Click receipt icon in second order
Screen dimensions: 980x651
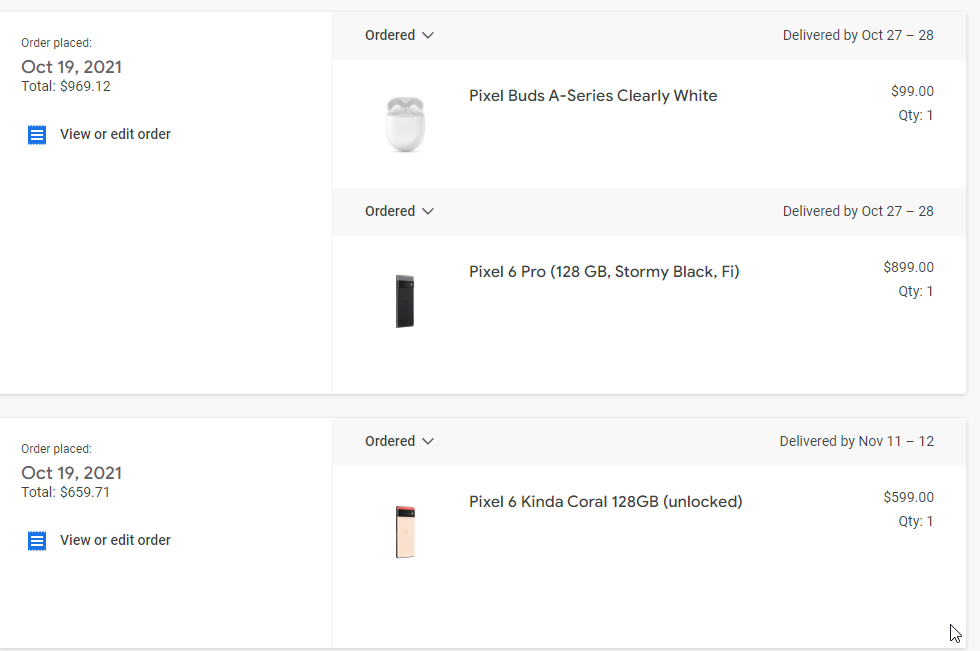coord(37,541)
